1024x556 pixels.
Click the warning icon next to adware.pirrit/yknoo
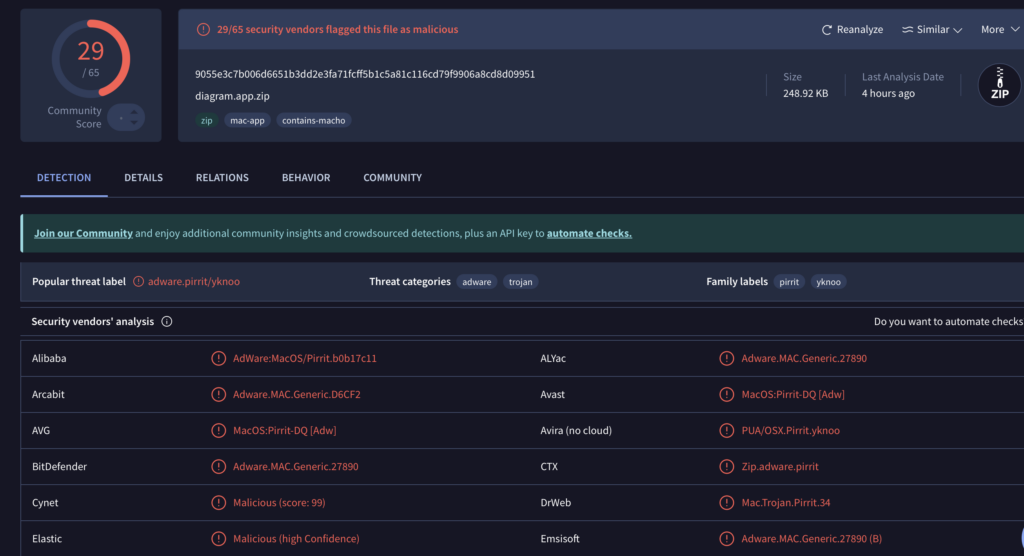pos(139,282)
